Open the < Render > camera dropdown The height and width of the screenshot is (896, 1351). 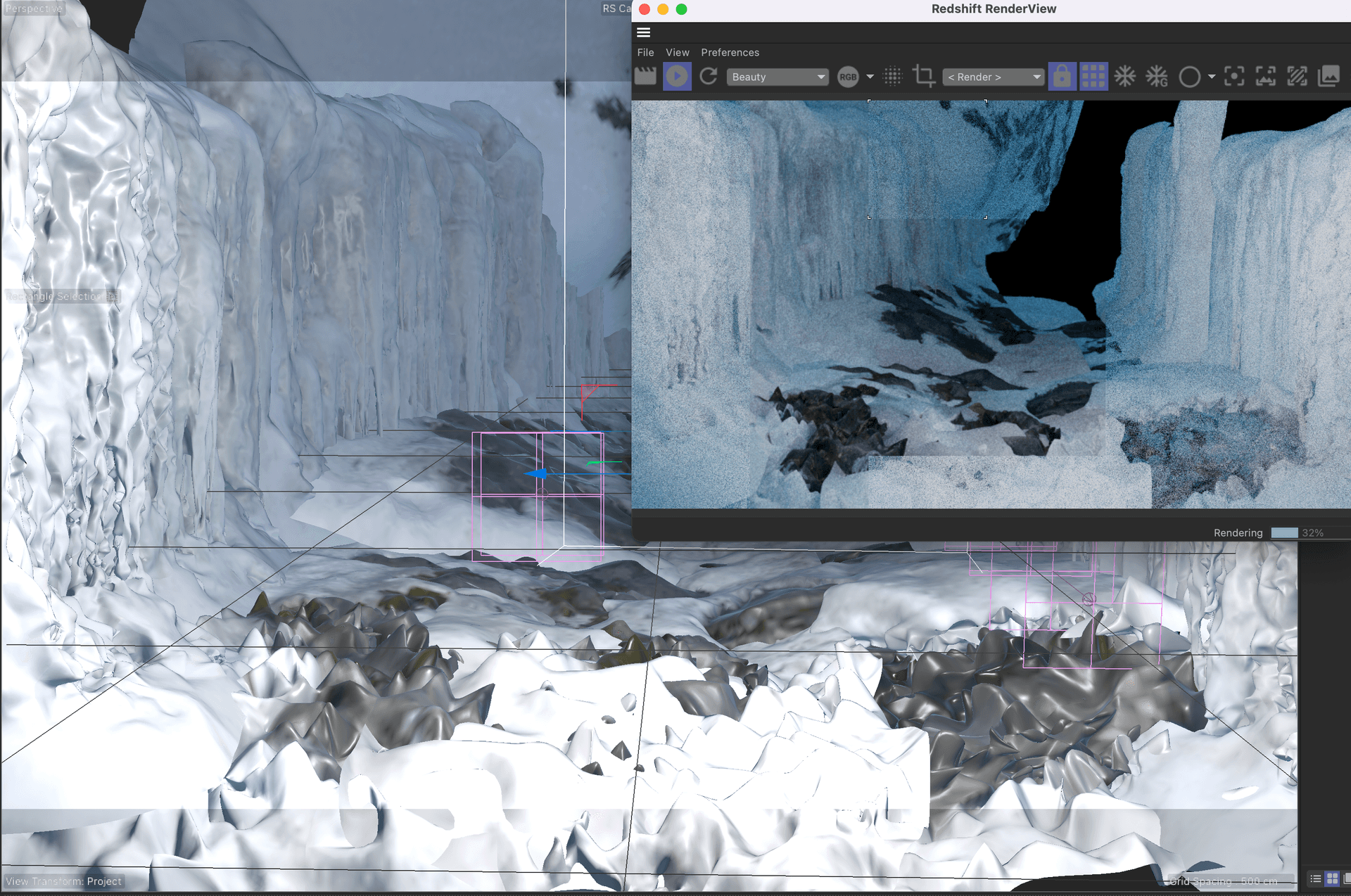tap(993, 77)
